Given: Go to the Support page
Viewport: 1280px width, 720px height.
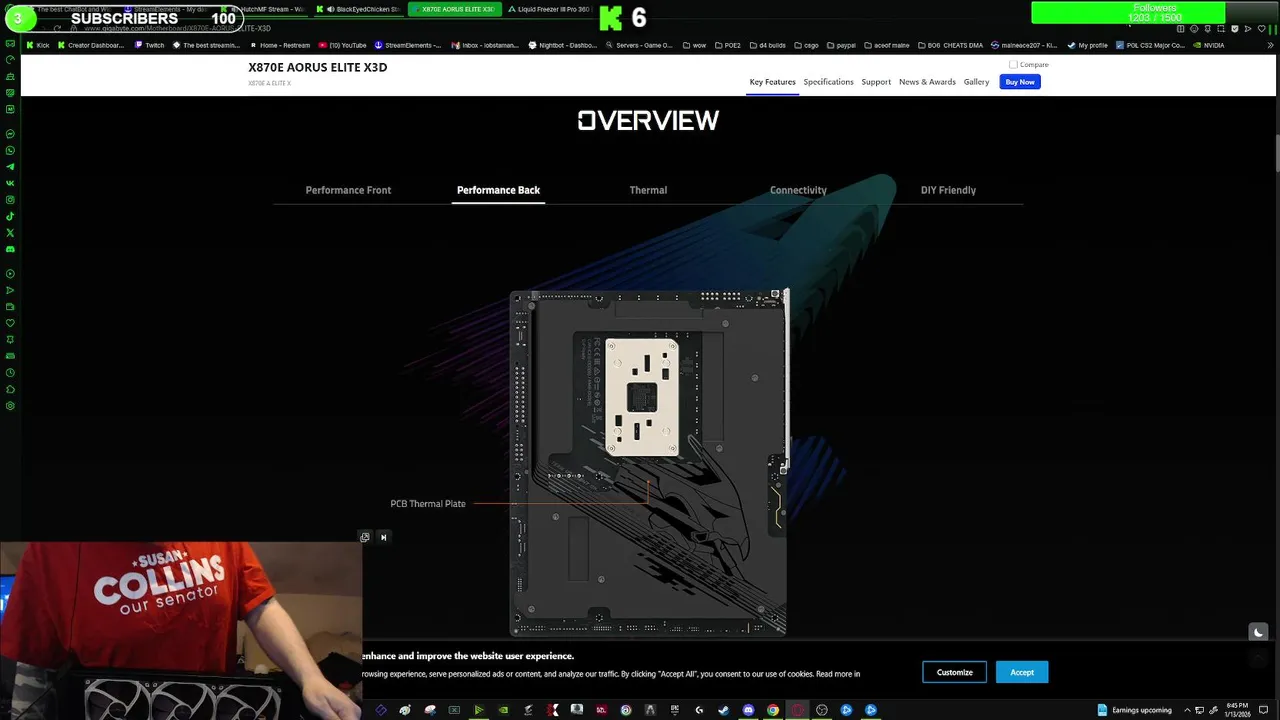Looking at the screenshot, I should point(876,82).
